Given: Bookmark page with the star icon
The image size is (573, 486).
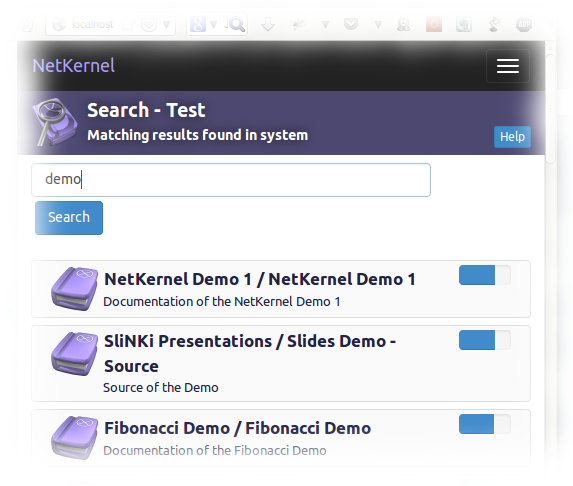Looking at the screenshot, I should 128,25.
